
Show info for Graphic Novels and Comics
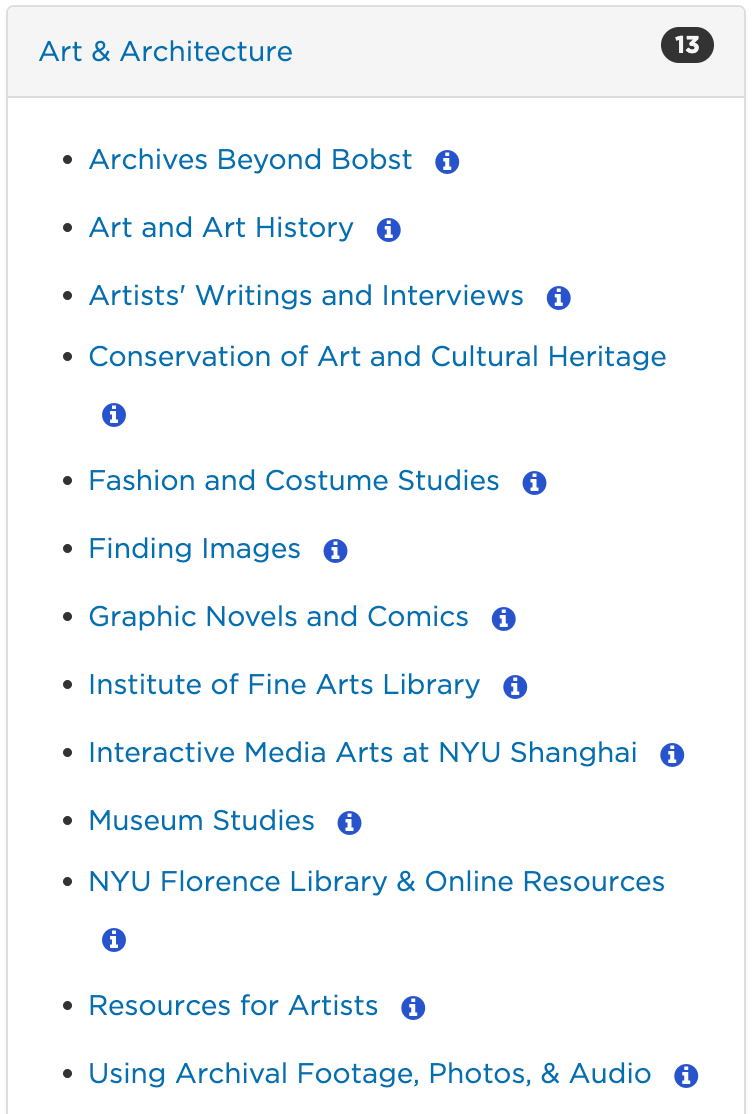503,619
